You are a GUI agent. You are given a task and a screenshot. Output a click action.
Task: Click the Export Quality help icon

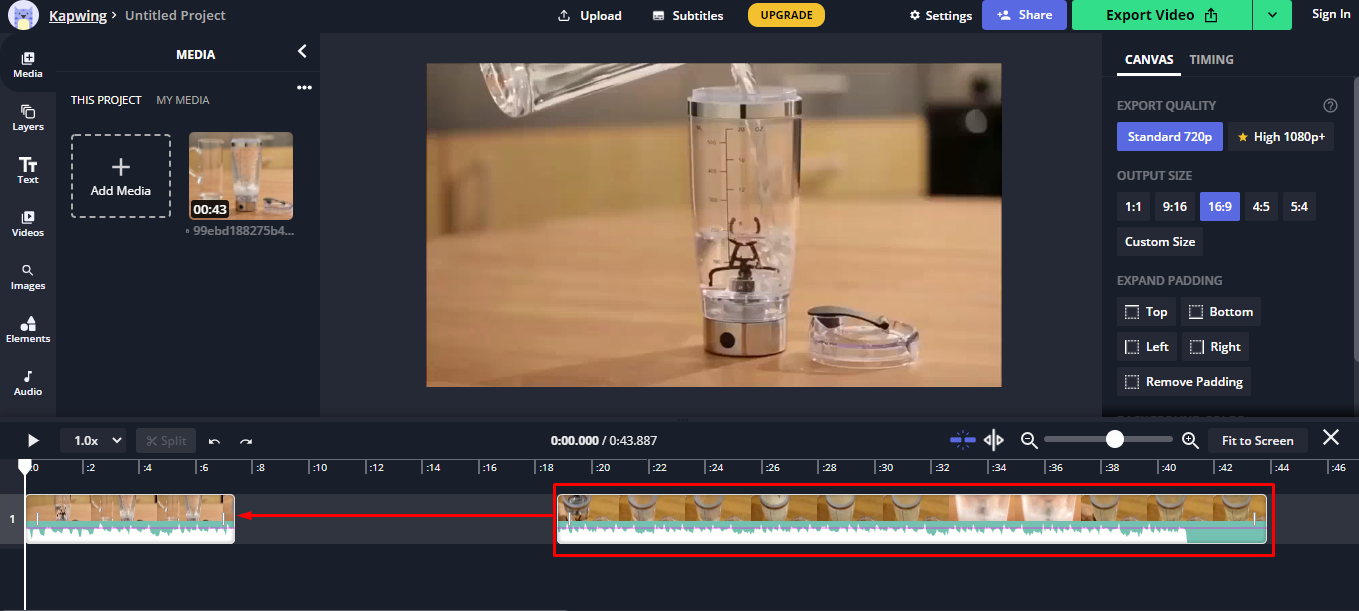1330,105
